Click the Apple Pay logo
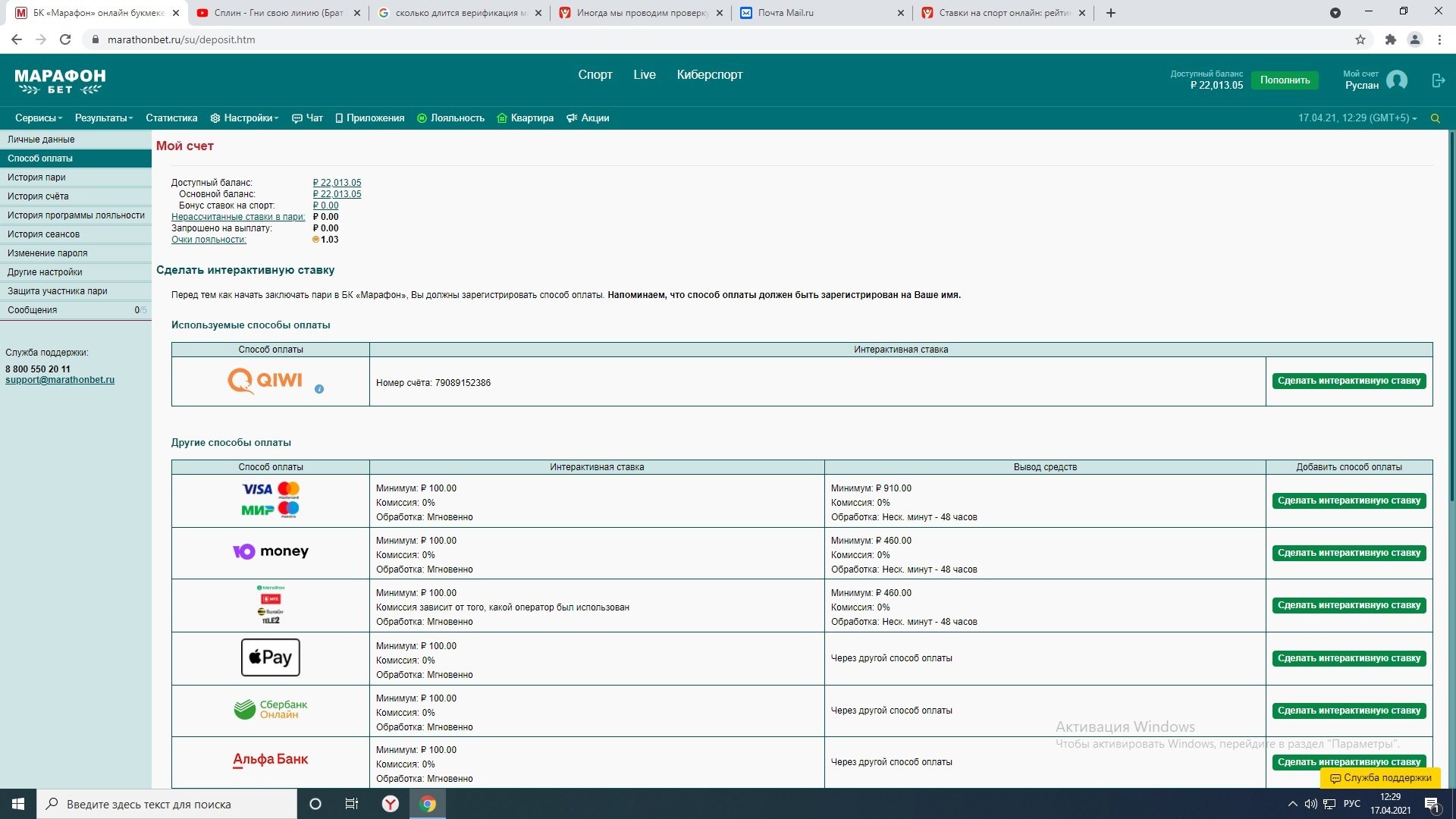1456x819 pixels. 271,657
